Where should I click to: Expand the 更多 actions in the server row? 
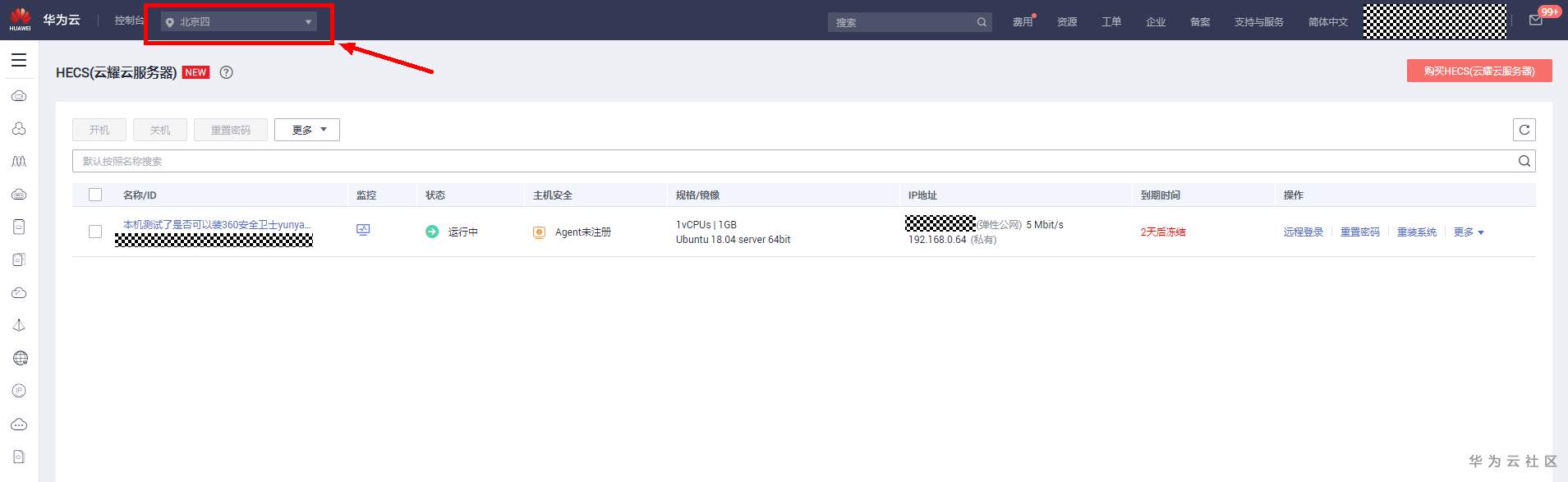pos(1469,232)
